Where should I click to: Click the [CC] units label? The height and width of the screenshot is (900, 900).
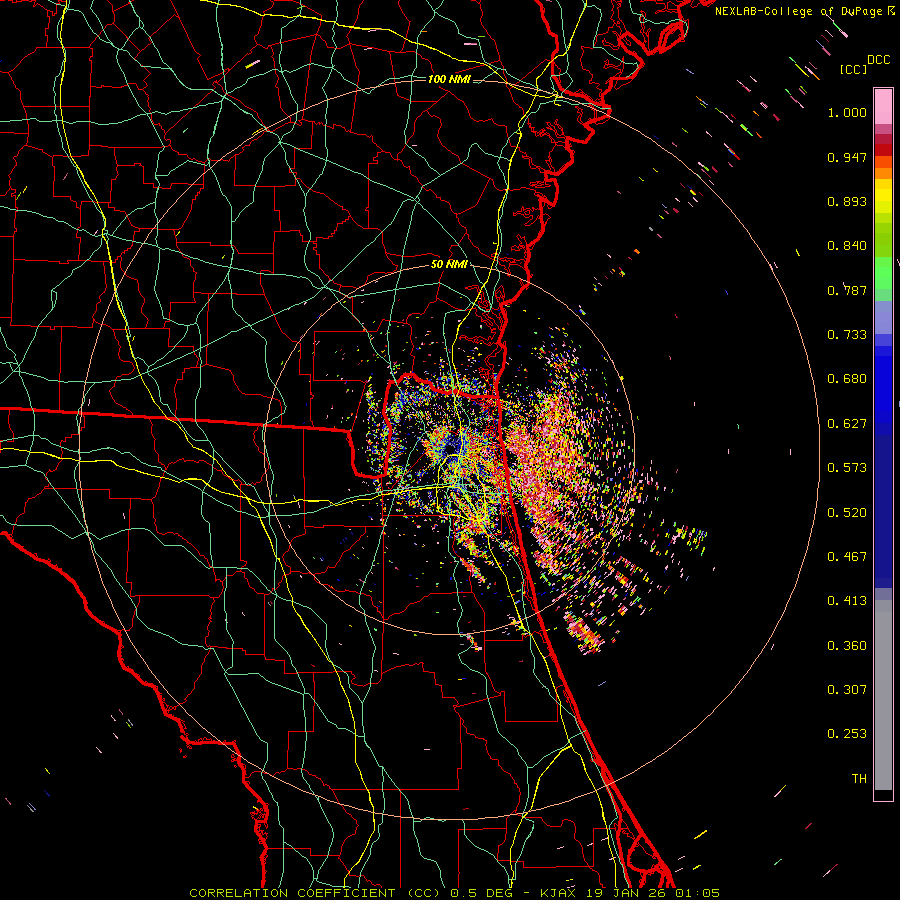[853, 69]
